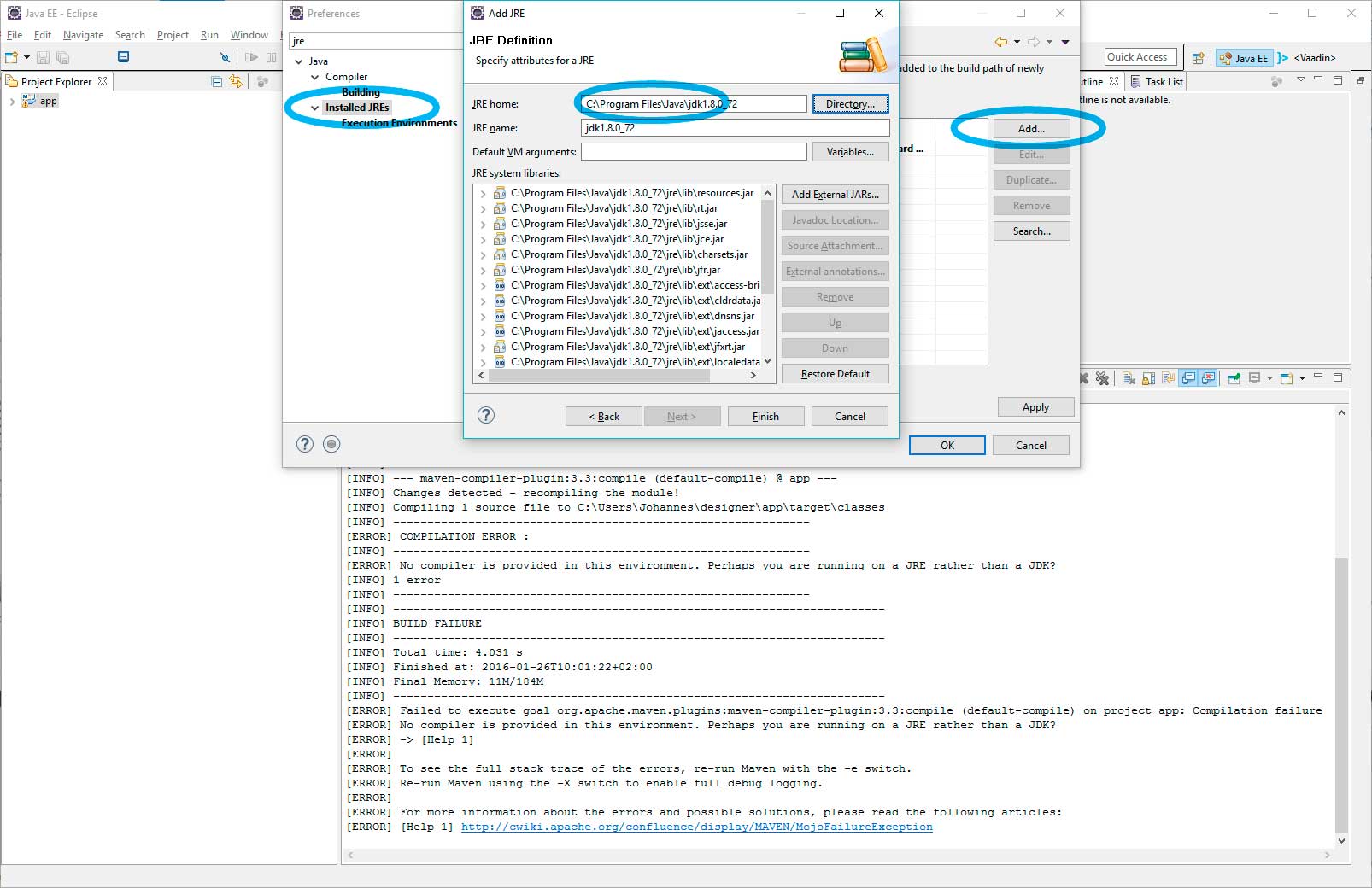Click the blue console monitor icon in the toolbar

pyautogui.click(x=123, y=57)
